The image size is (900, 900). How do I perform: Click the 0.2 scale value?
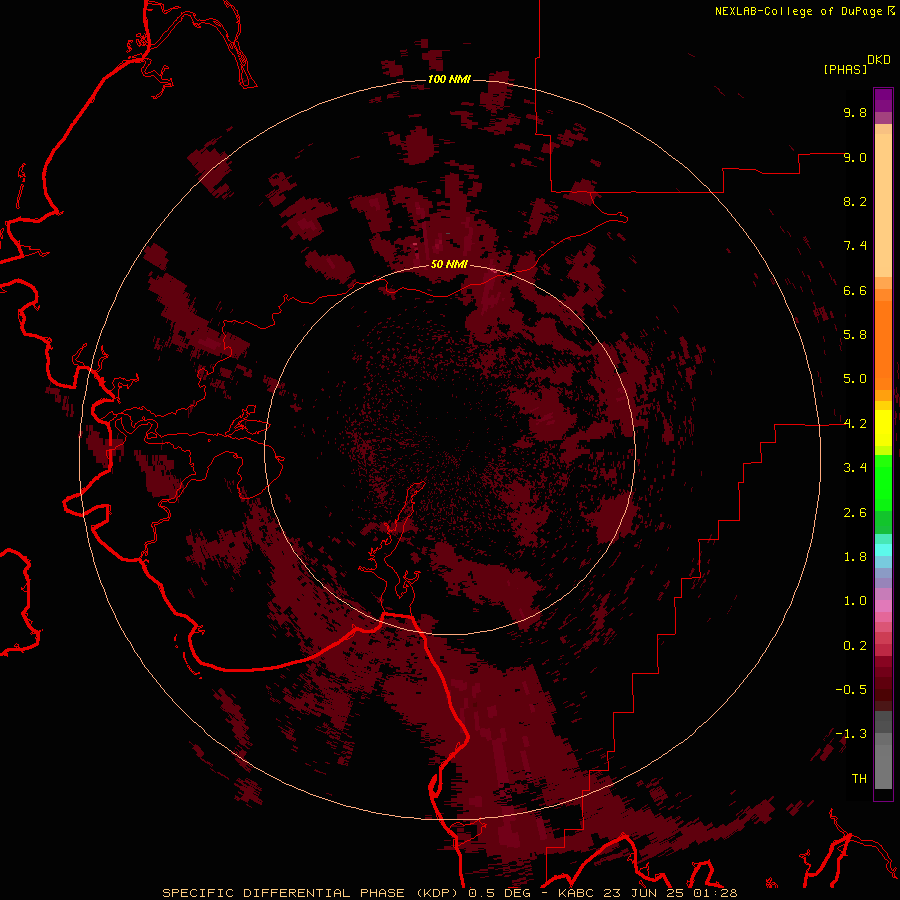pyautogui.click(x=855, y=646)
